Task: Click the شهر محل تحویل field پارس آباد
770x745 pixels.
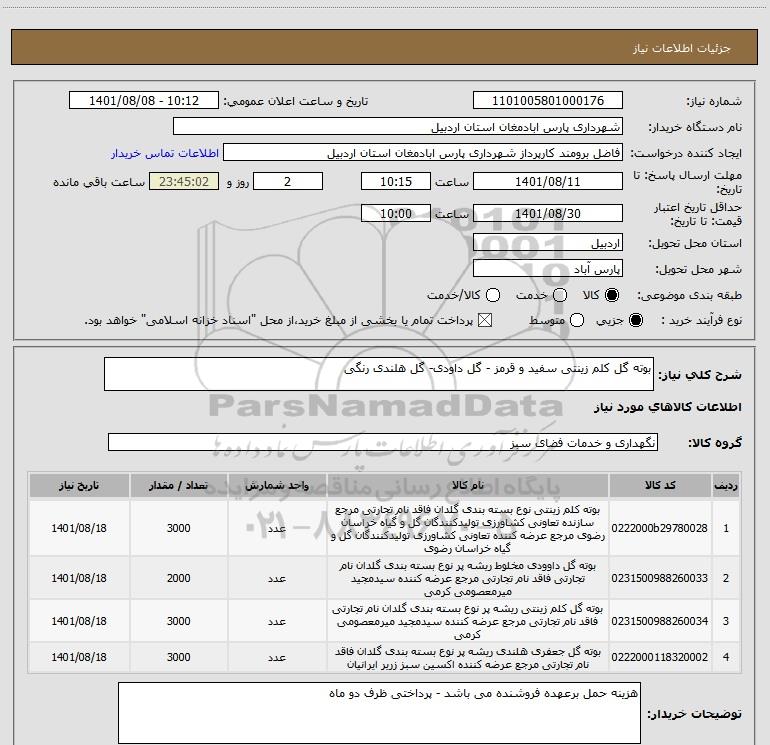Action: (548, 269)
